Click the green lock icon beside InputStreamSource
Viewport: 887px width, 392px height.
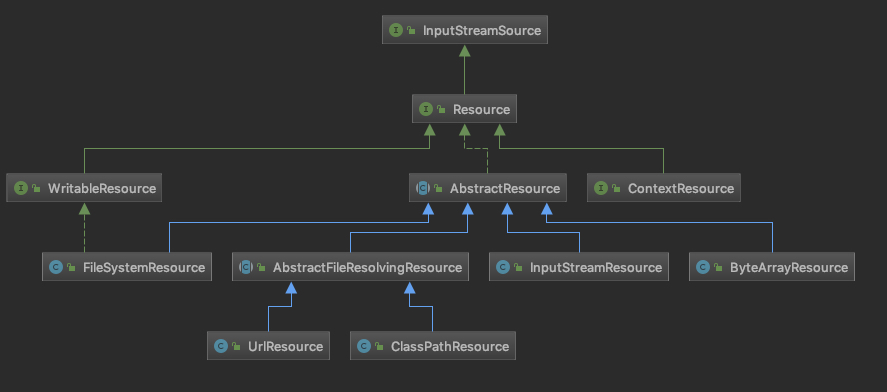pos(411,31)
